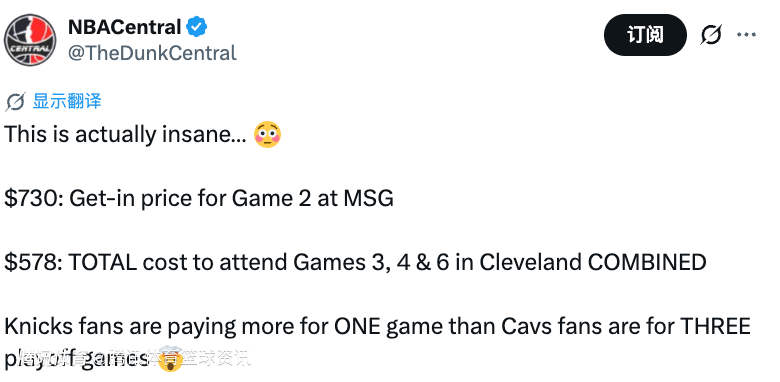Show translation via 显示翻译 link

coord(67,101)
